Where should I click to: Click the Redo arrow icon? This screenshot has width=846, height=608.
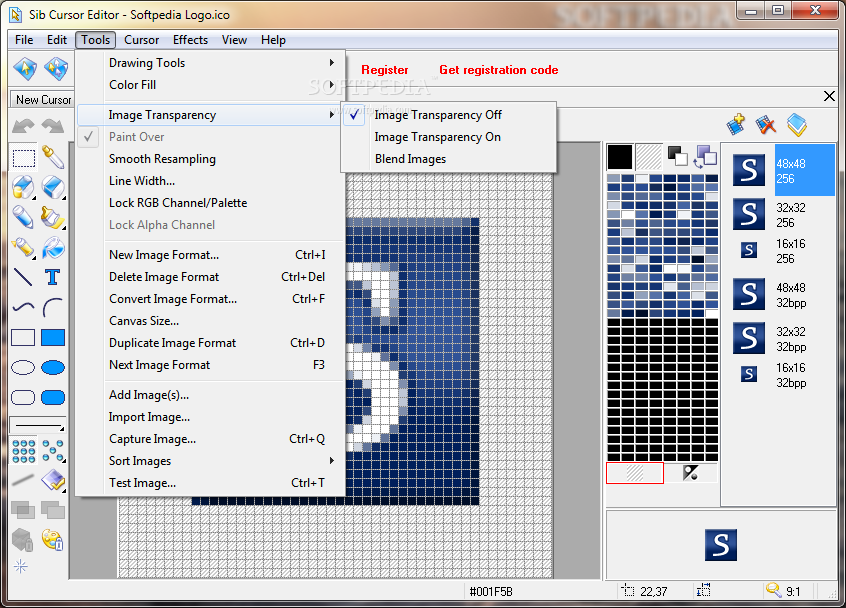point(52,126)
